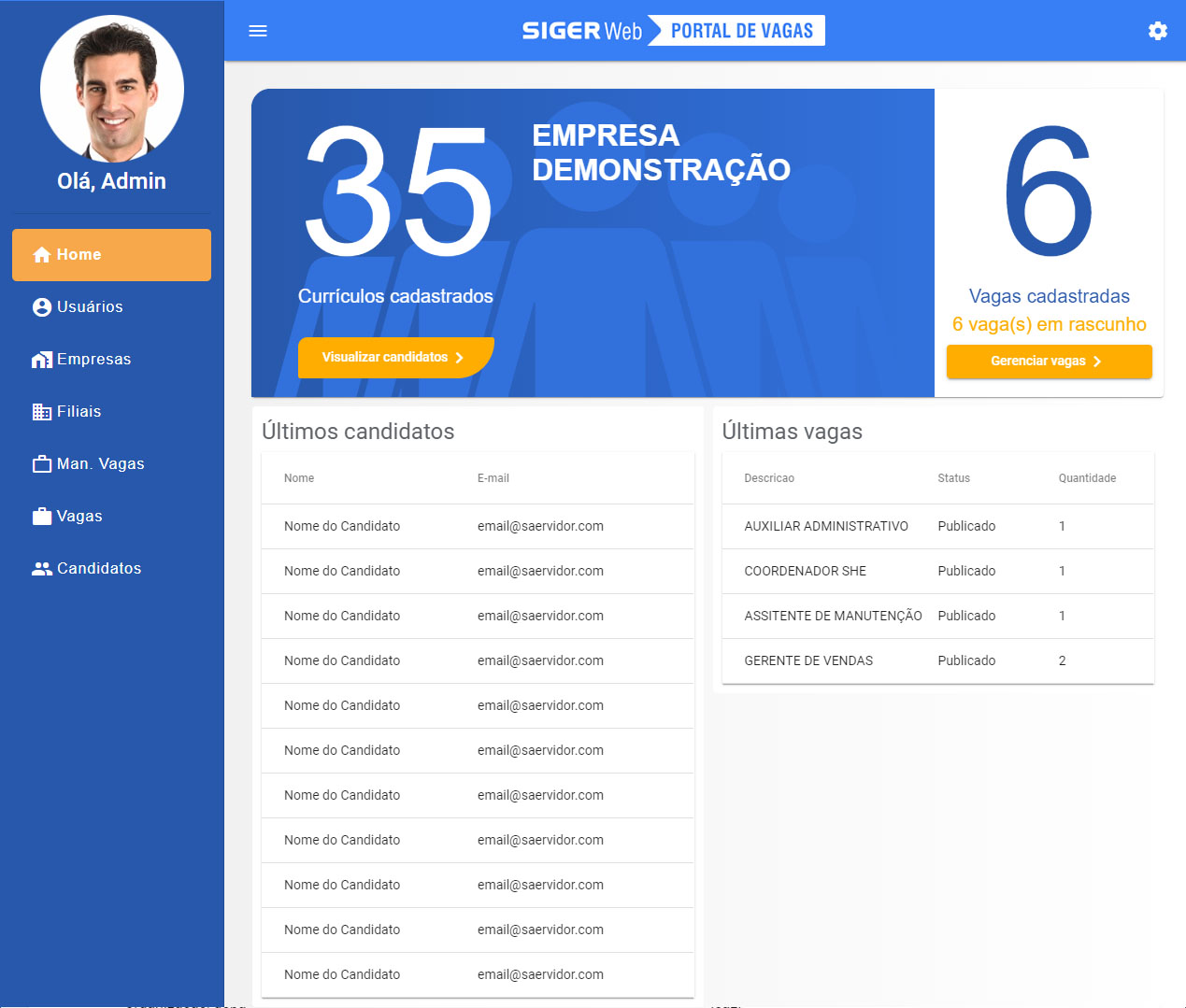Click the Admin profile photo
1186x1008 pixels.
click(112, 89)
